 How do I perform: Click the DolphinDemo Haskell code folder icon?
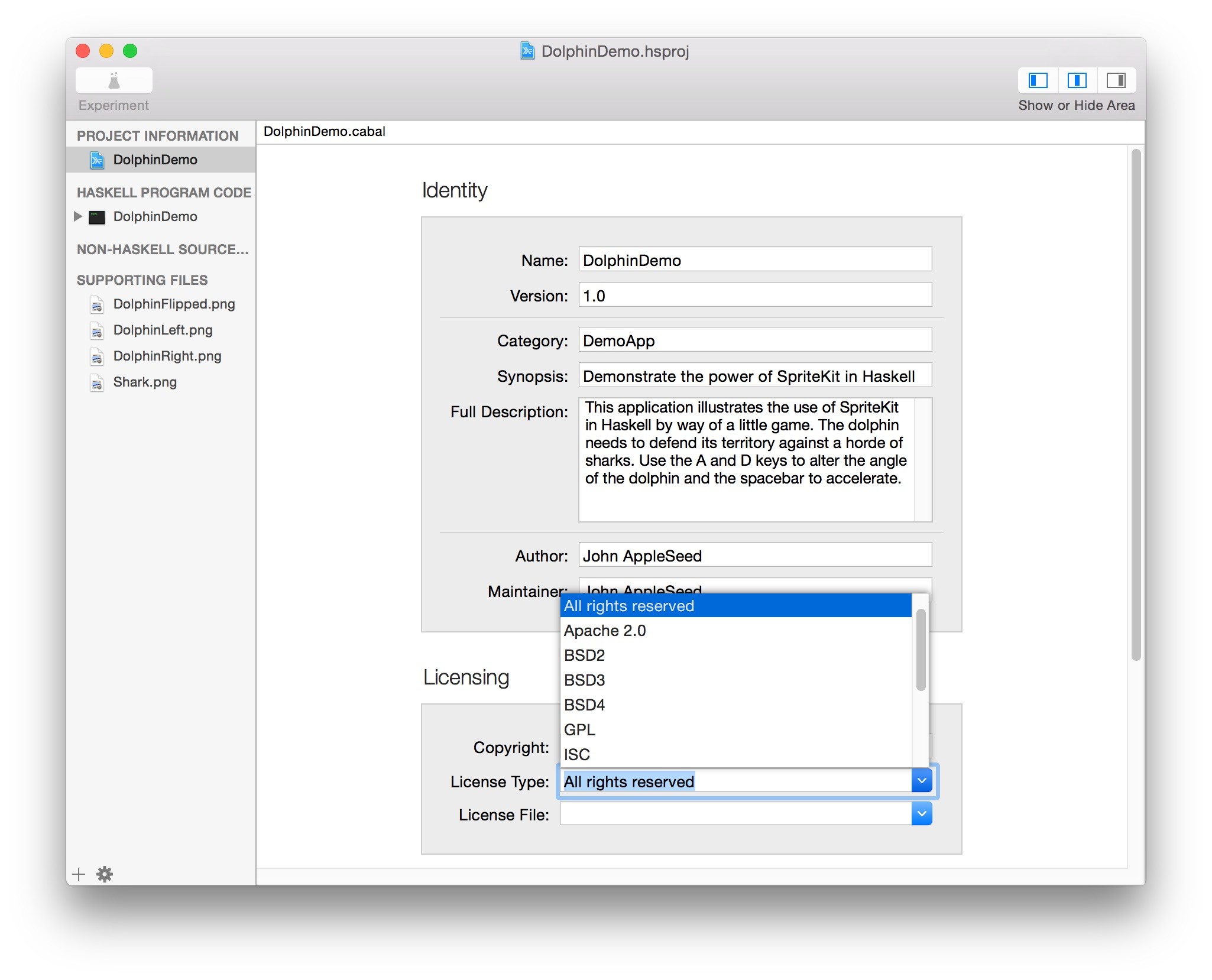(x=97, y=217)
